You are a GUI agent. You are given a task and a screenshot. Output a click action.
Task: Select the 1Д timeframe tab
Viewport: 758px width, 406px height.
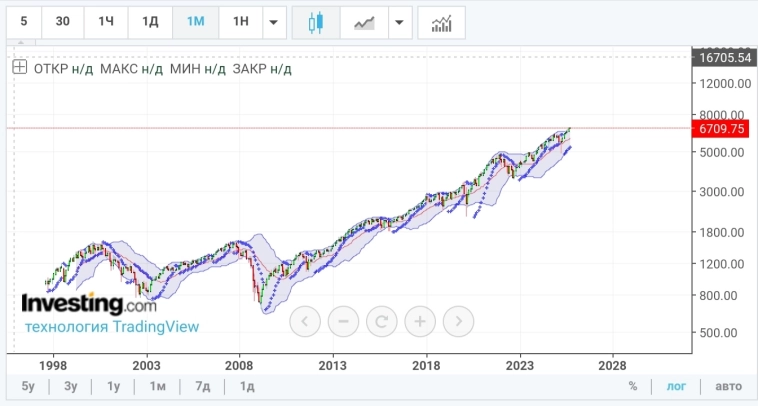point(150,22)
